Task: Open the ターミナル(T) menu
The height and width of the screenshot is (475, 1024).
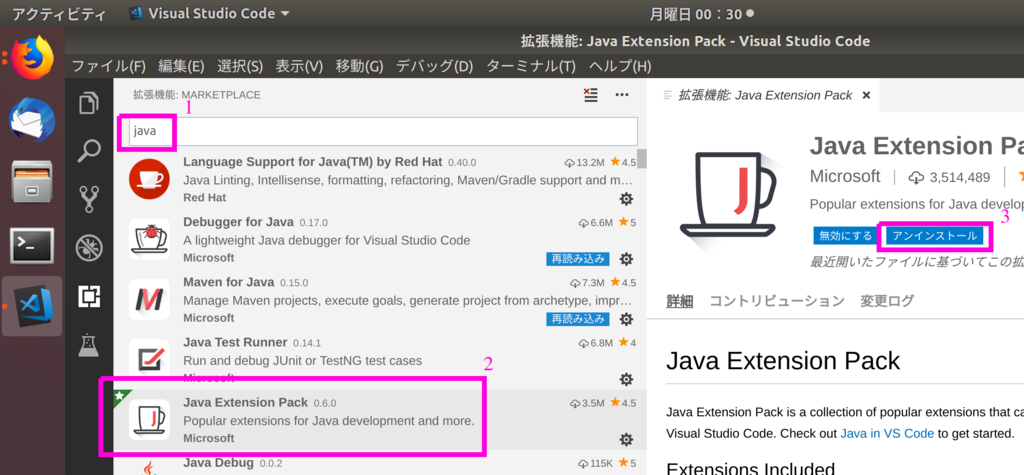Action: click(x=531, y=66)
